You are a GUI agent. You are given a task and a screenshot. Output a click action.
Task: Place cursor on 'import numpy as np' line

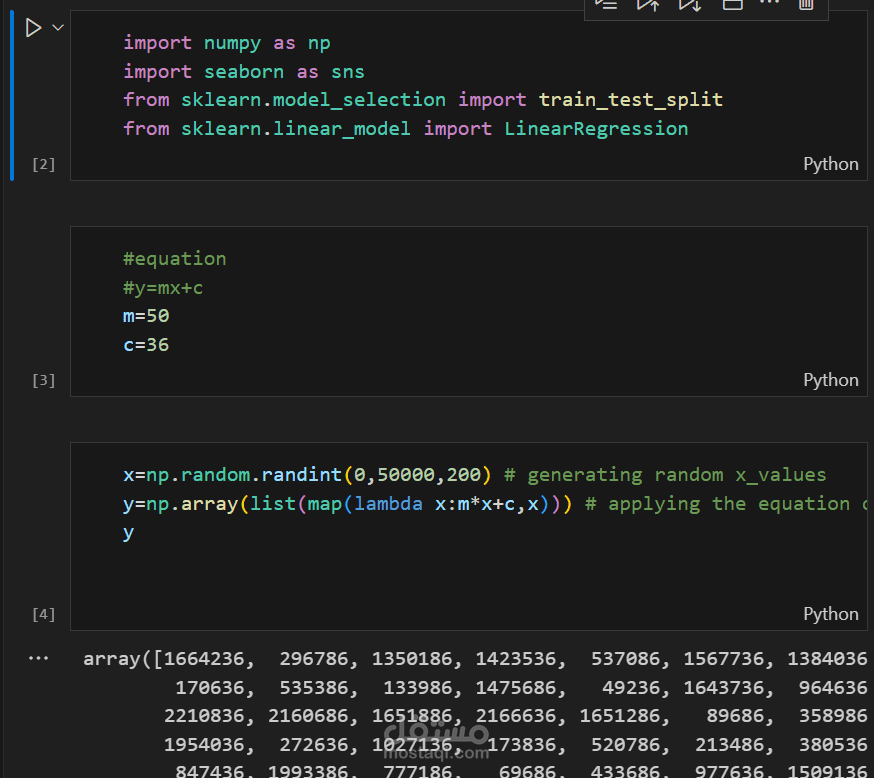click(x=227, y=43)
